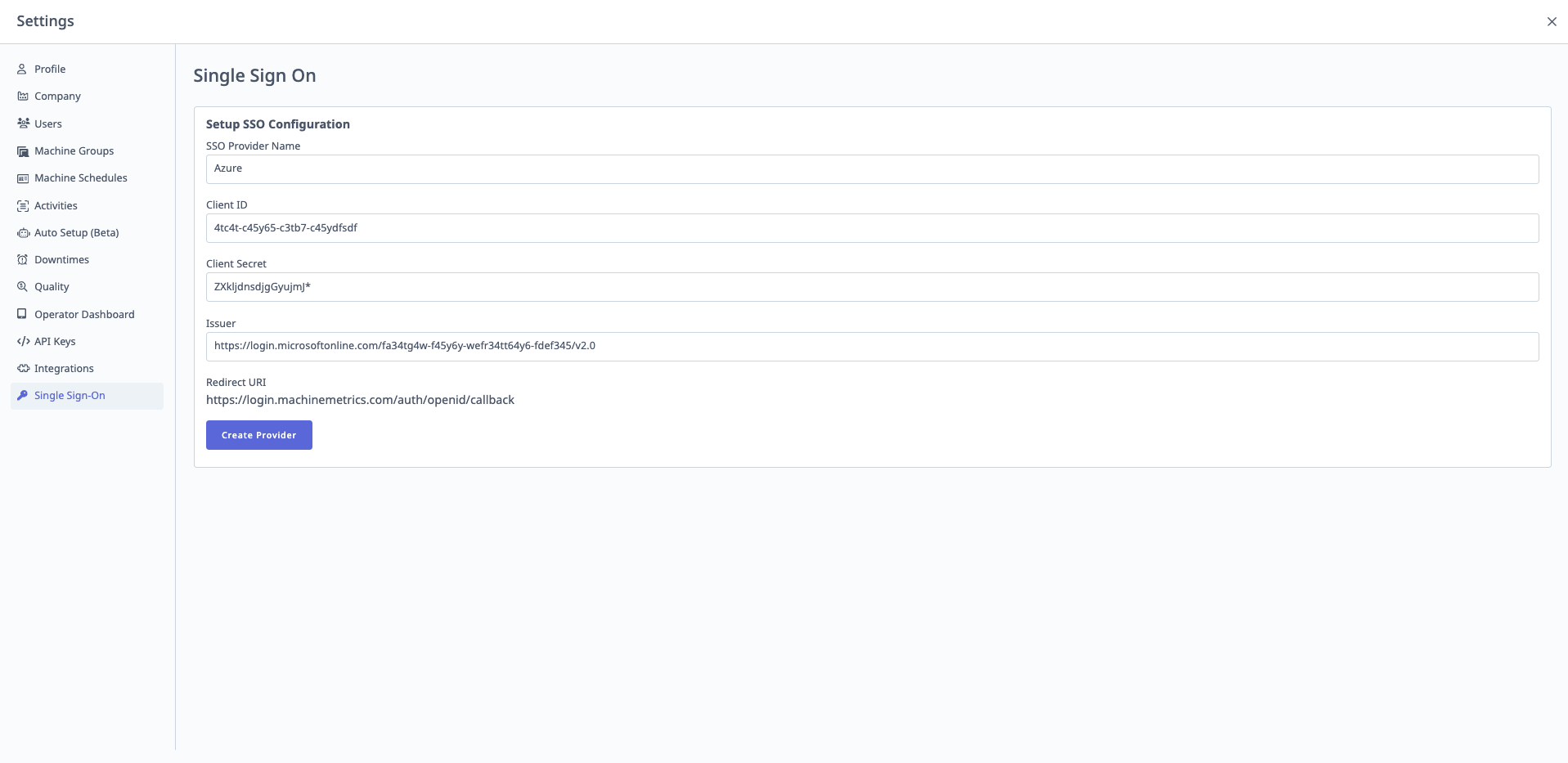Open Machine Groups via its sidebar icon
The image size is (1568, 763).
(22, 150)
